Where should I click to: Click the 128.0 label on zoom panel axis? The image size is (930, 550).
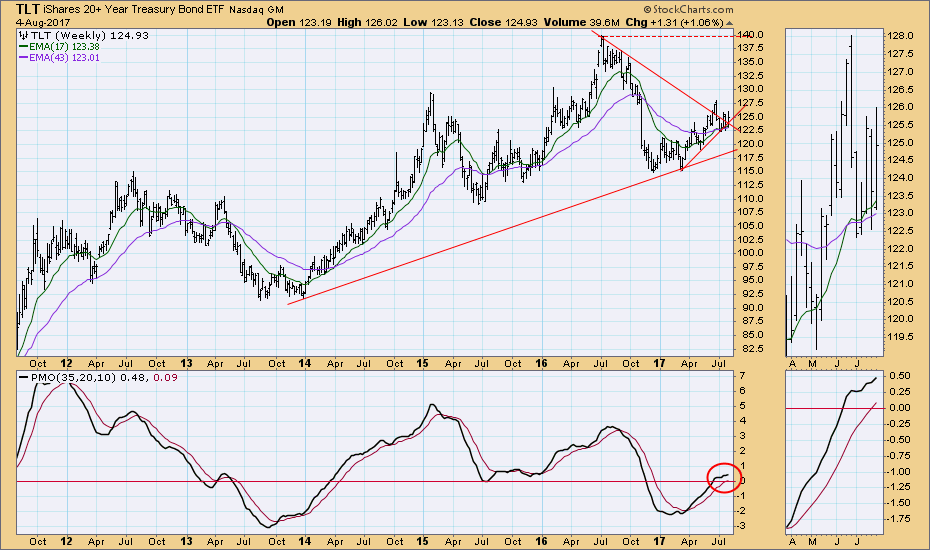(902, 36)
